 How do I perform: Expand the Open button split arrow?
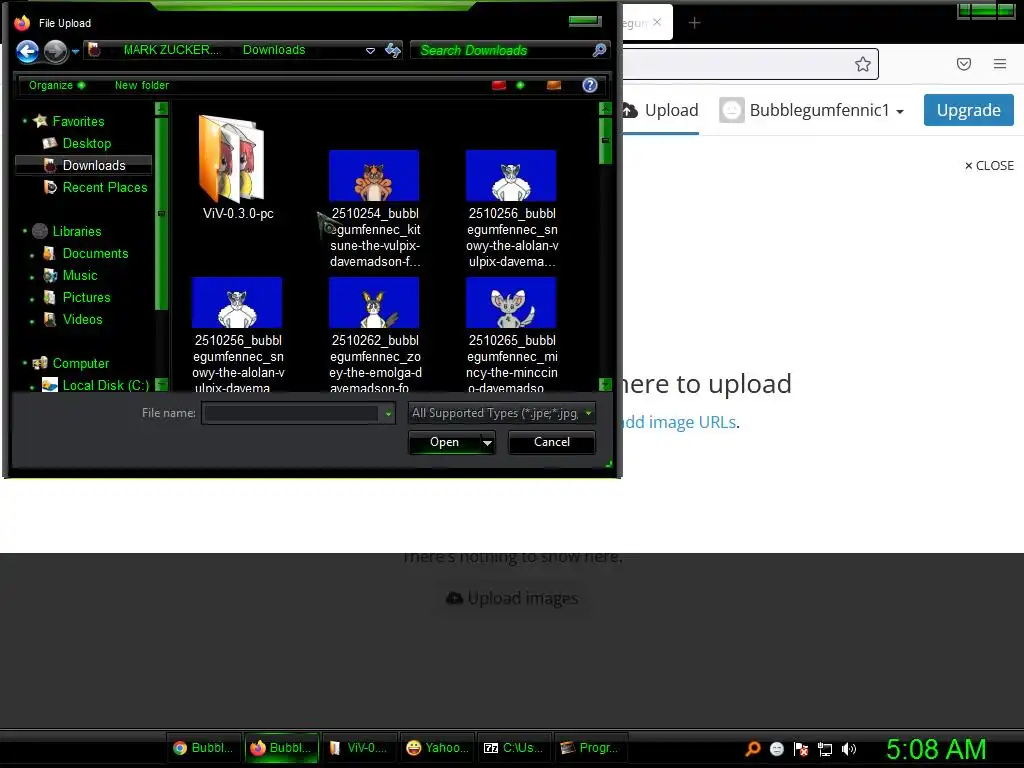487,442
